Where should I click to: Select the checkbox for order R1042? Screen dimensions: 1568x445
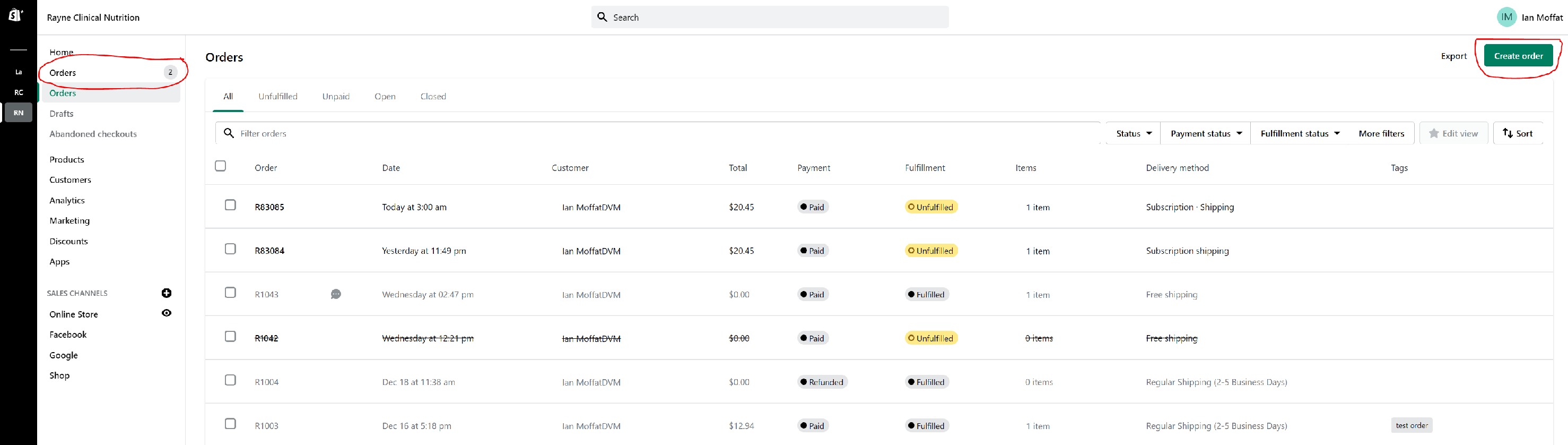click(230, 337)
